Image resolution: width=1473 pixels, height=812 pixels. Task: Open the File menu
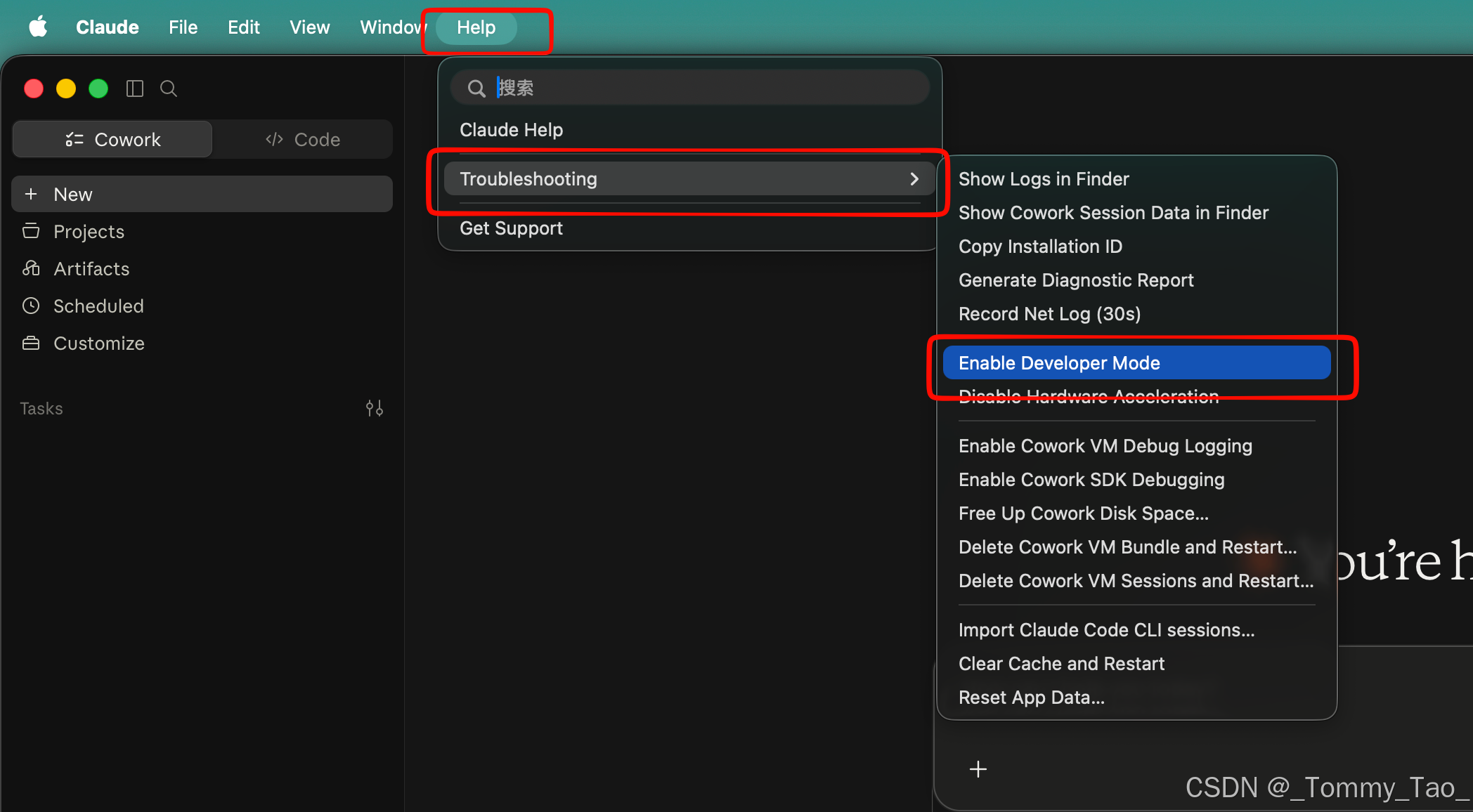point(183,27)
